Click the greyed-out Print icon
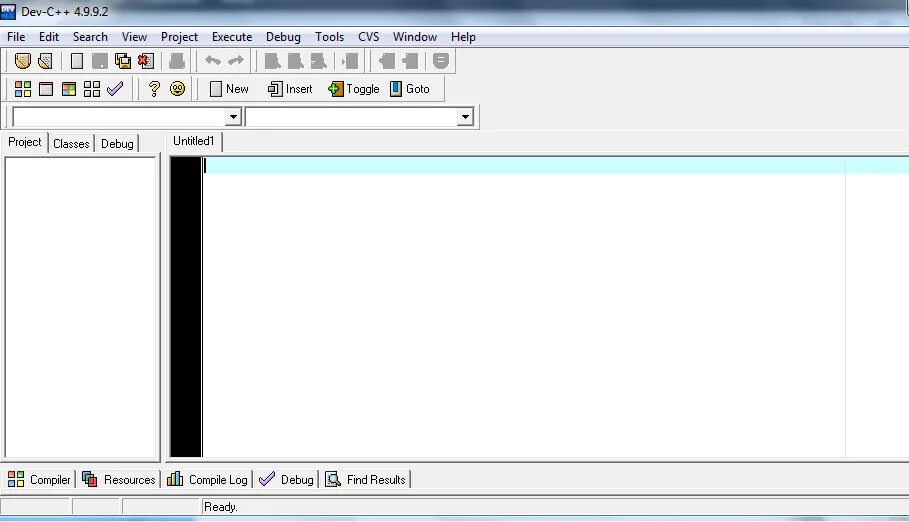The width and height of the screenshot is (909, 522). 177,60
